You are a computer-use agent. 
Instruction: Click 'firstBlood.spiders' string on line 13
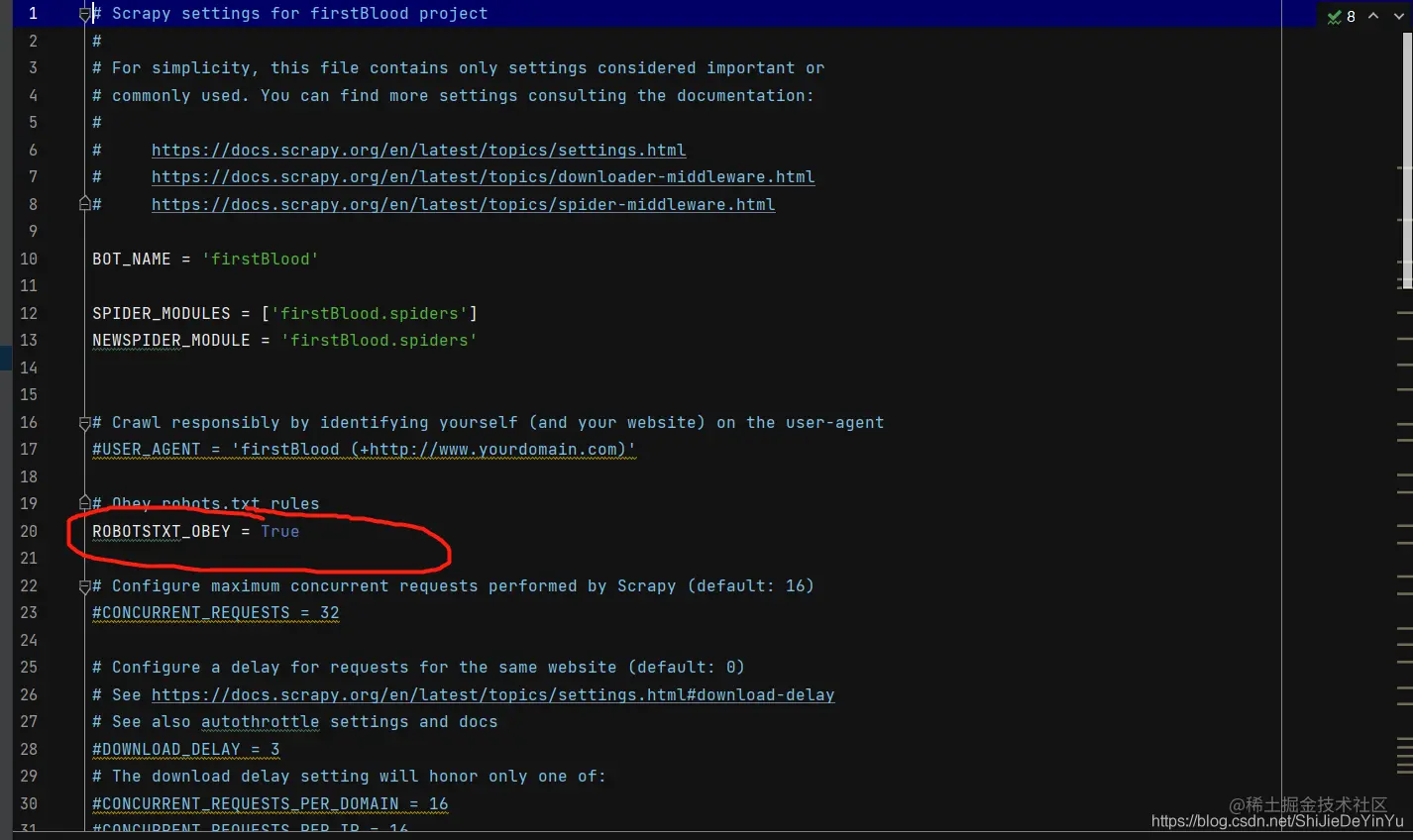click(x=379, y=341)
